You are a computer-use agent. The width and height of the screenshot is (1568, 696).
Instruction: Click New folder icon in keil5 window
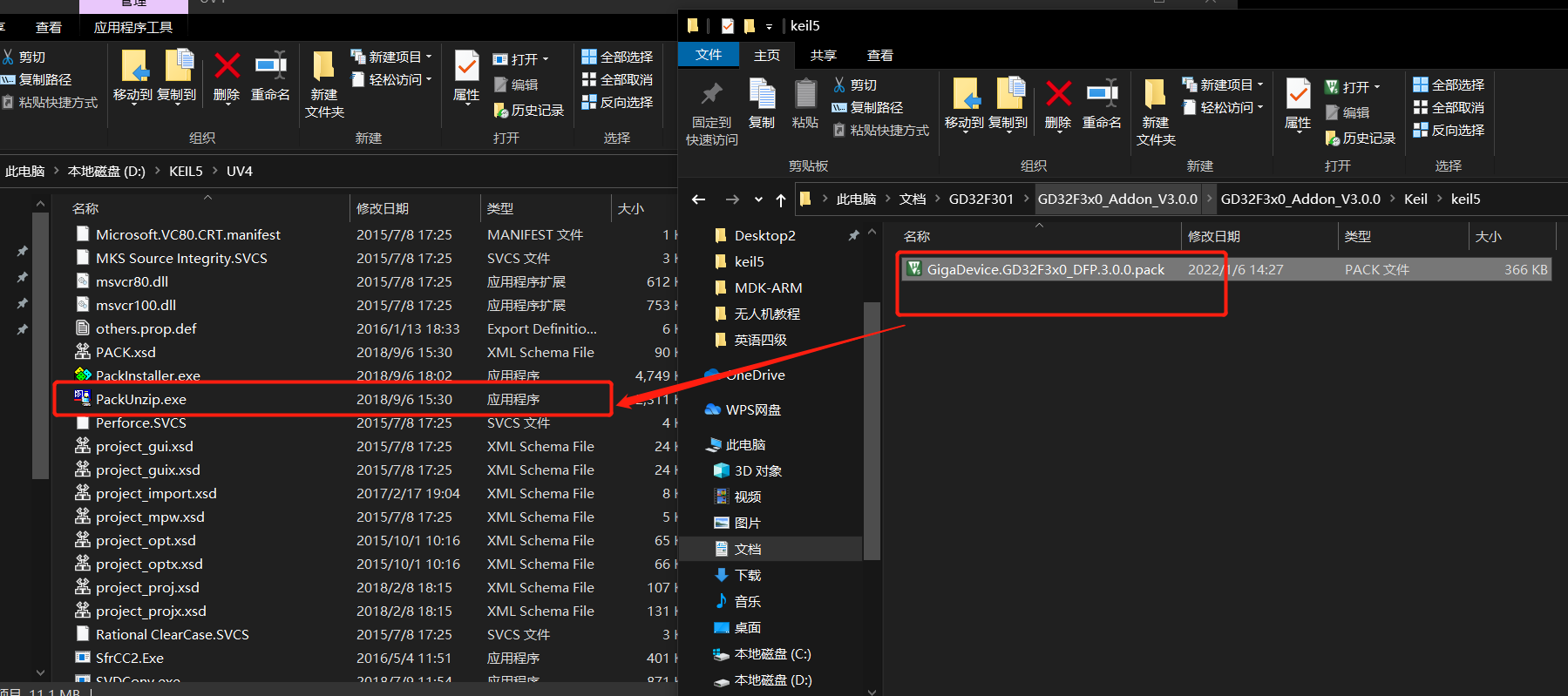click(1155, 94)
